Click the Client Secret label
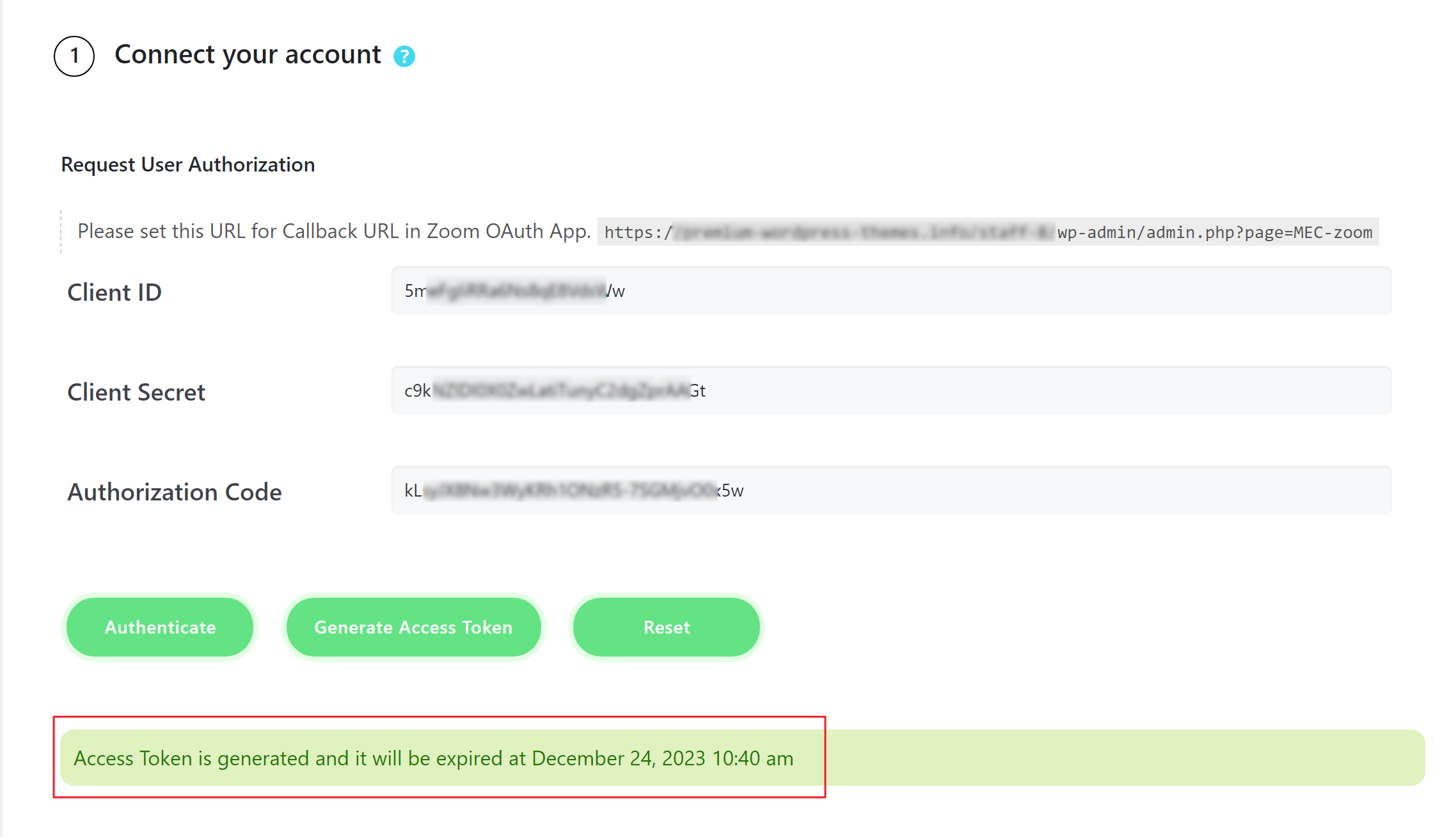This screenshot has height=837, width=1456. pos(136,392)
